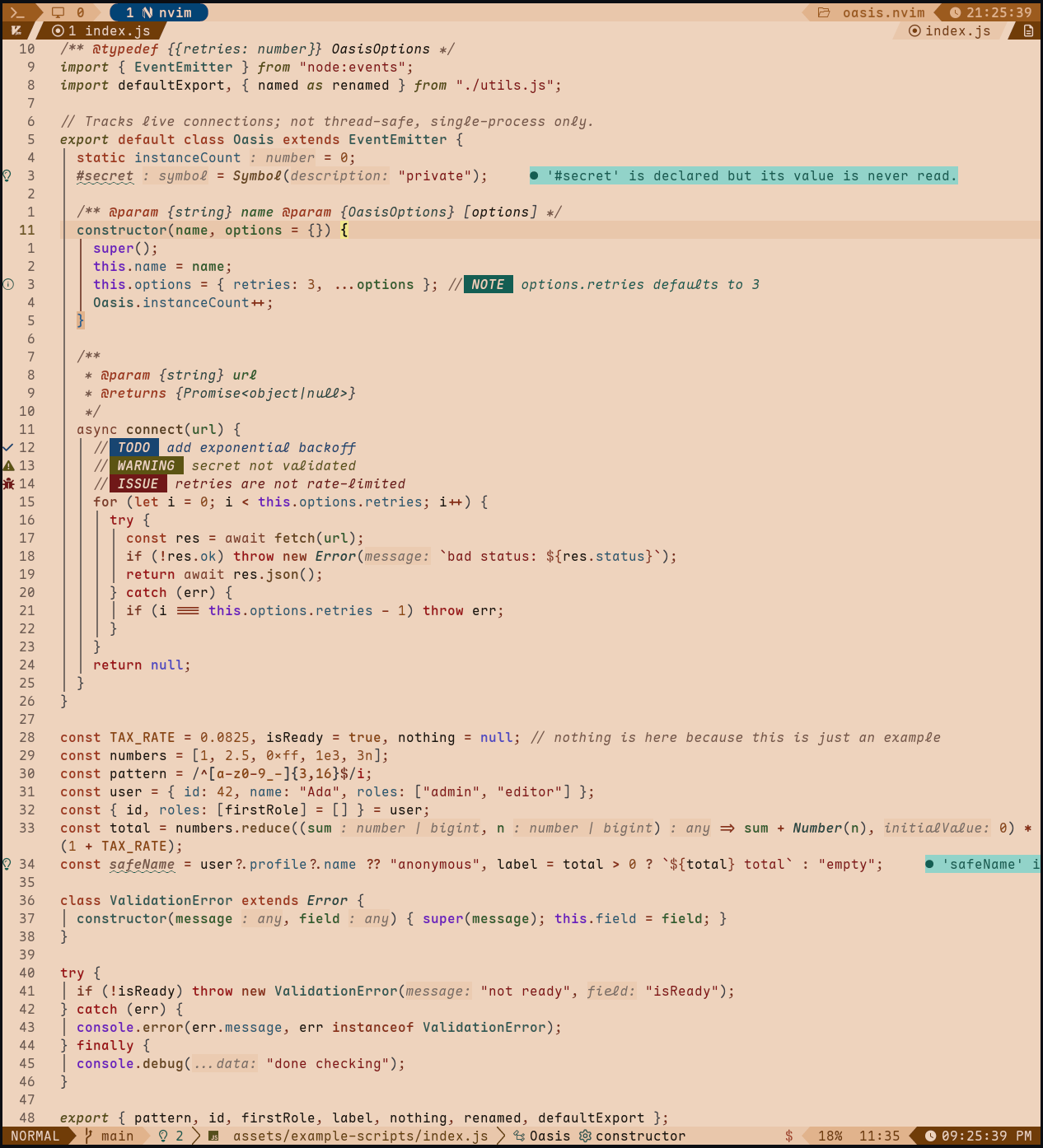
Task: Click the JS filetype icon in statusline
Action: tap(213, 1136)
